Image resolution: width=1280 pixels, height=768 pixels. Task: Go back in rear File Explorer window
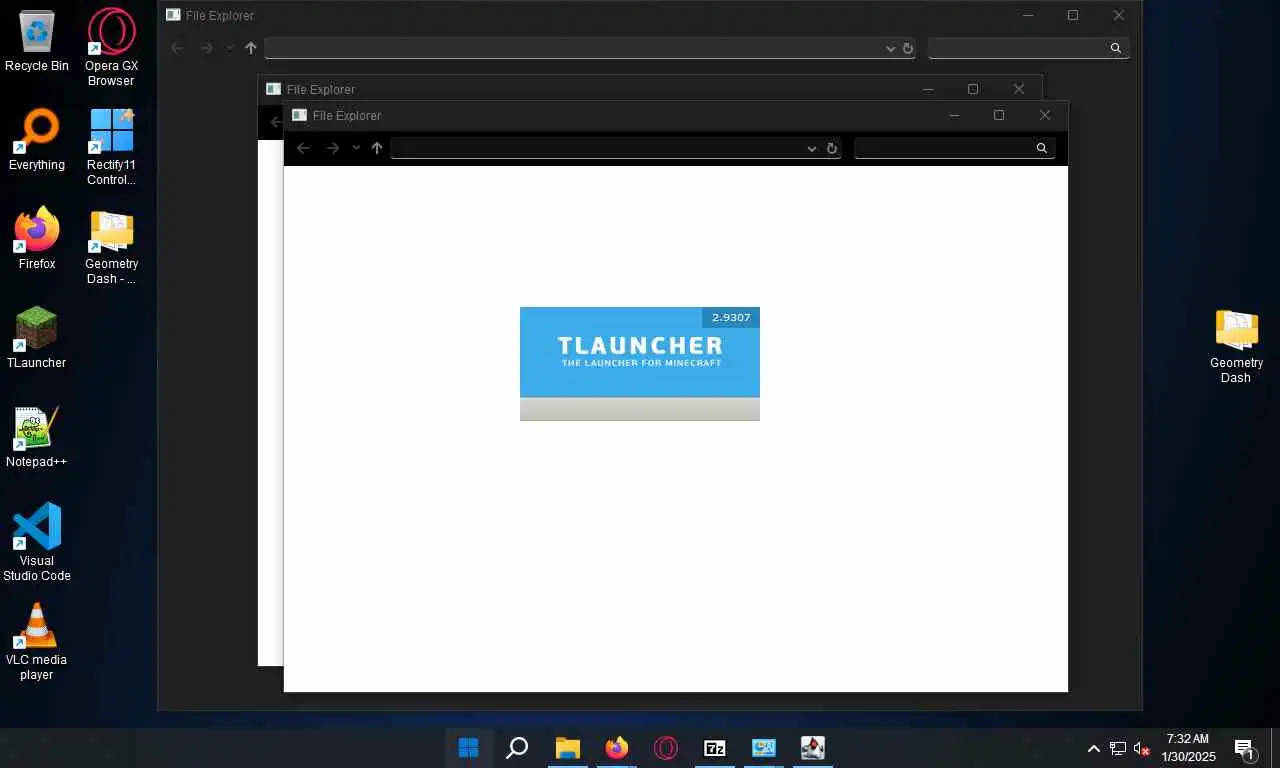[x=177, y=48]
